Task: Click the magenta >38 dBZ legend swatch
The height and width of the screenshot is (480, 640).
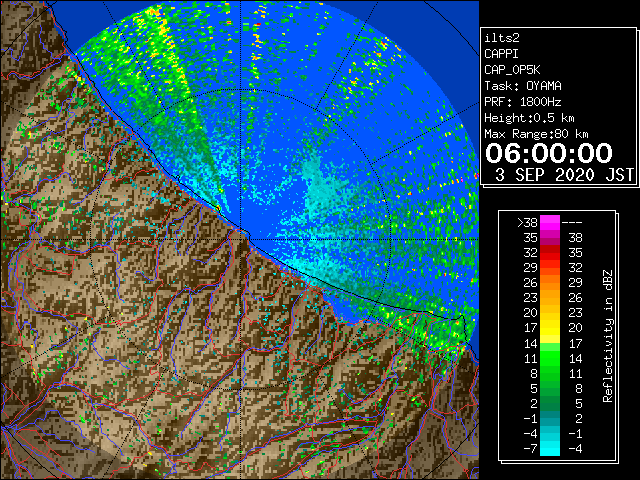Action: (550, 222)
